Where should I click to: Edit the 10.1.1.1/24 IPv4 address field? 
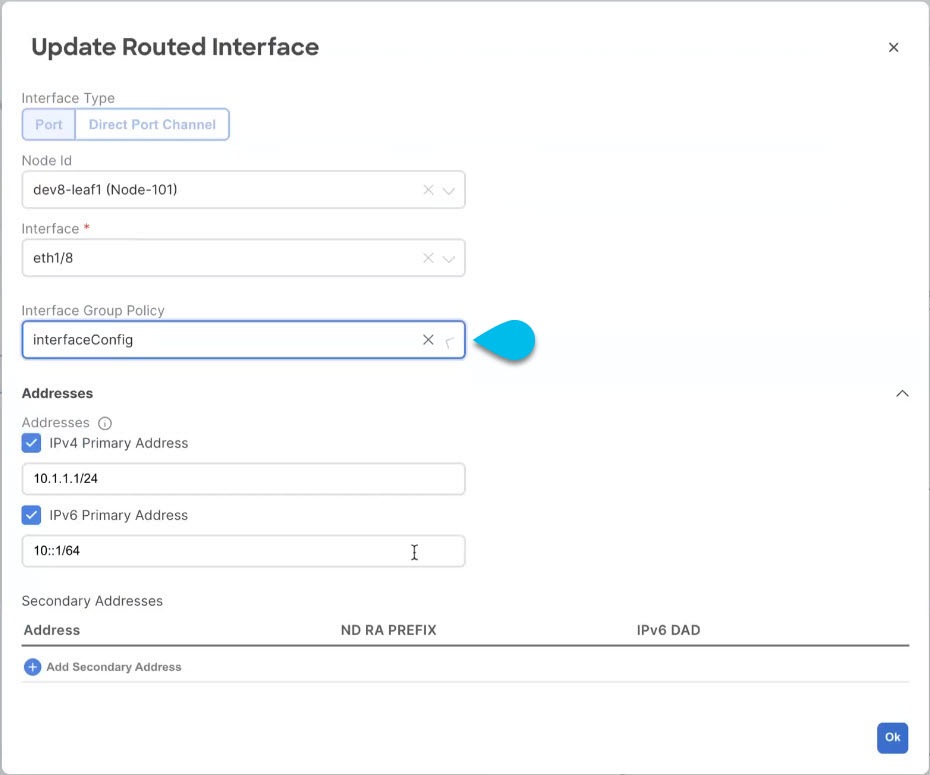(x=243, y=479)
